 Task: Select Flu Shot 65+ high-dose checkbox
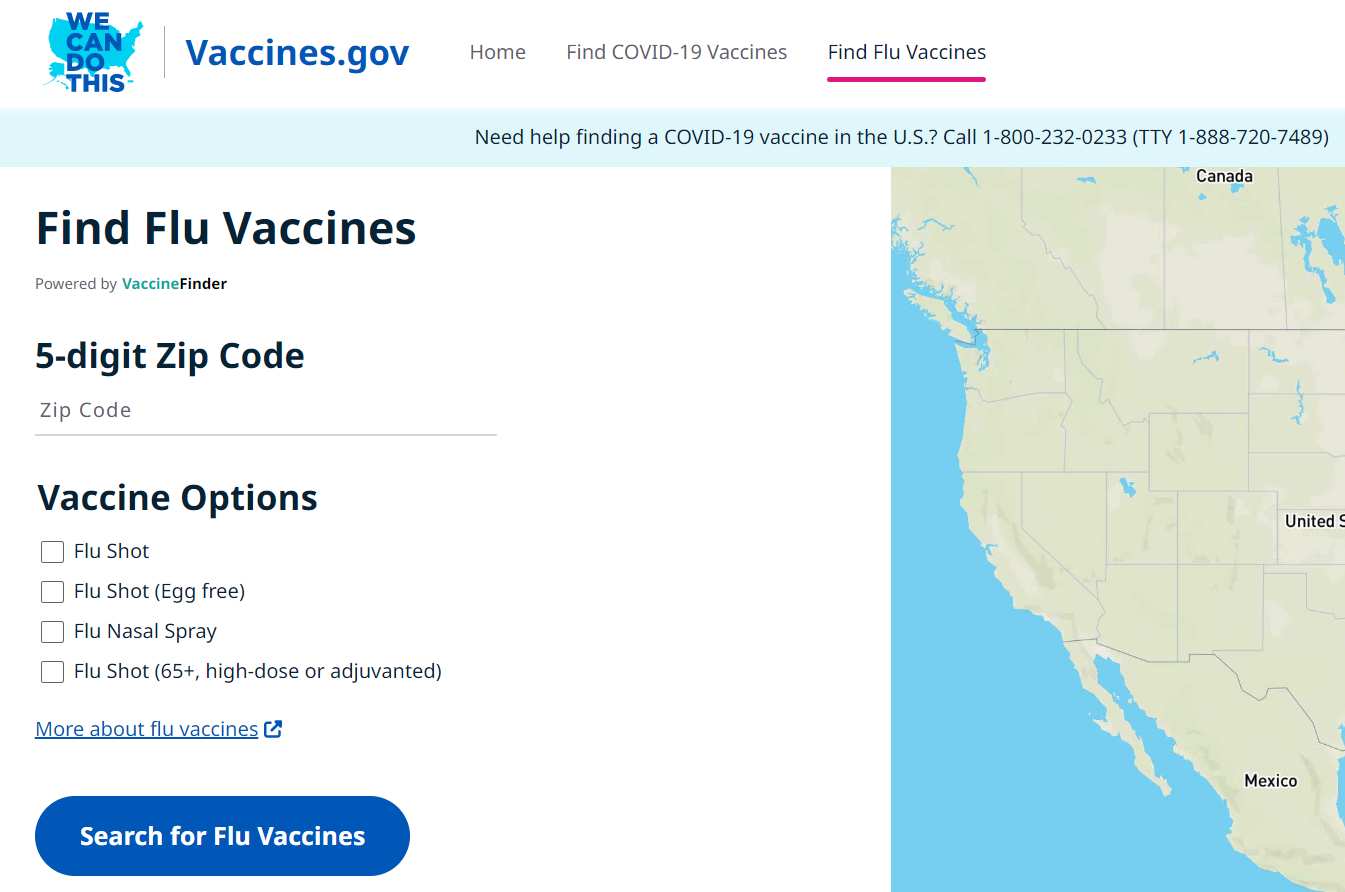pos(52,672)
